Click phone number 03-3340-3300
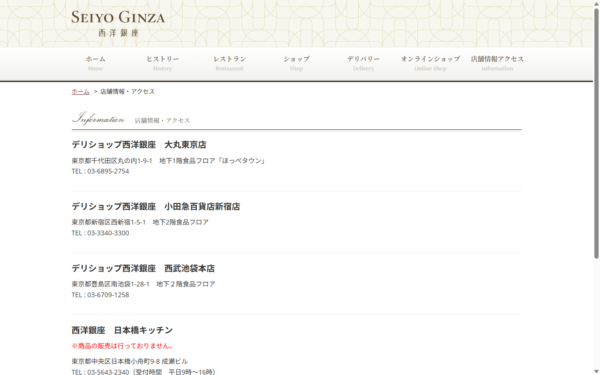600x375 pixels. (108, 233)
